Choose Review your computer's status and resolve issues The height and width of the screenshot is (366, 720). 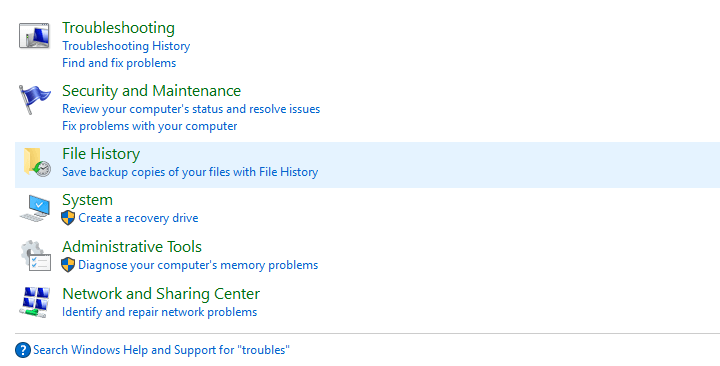[191, 109]
